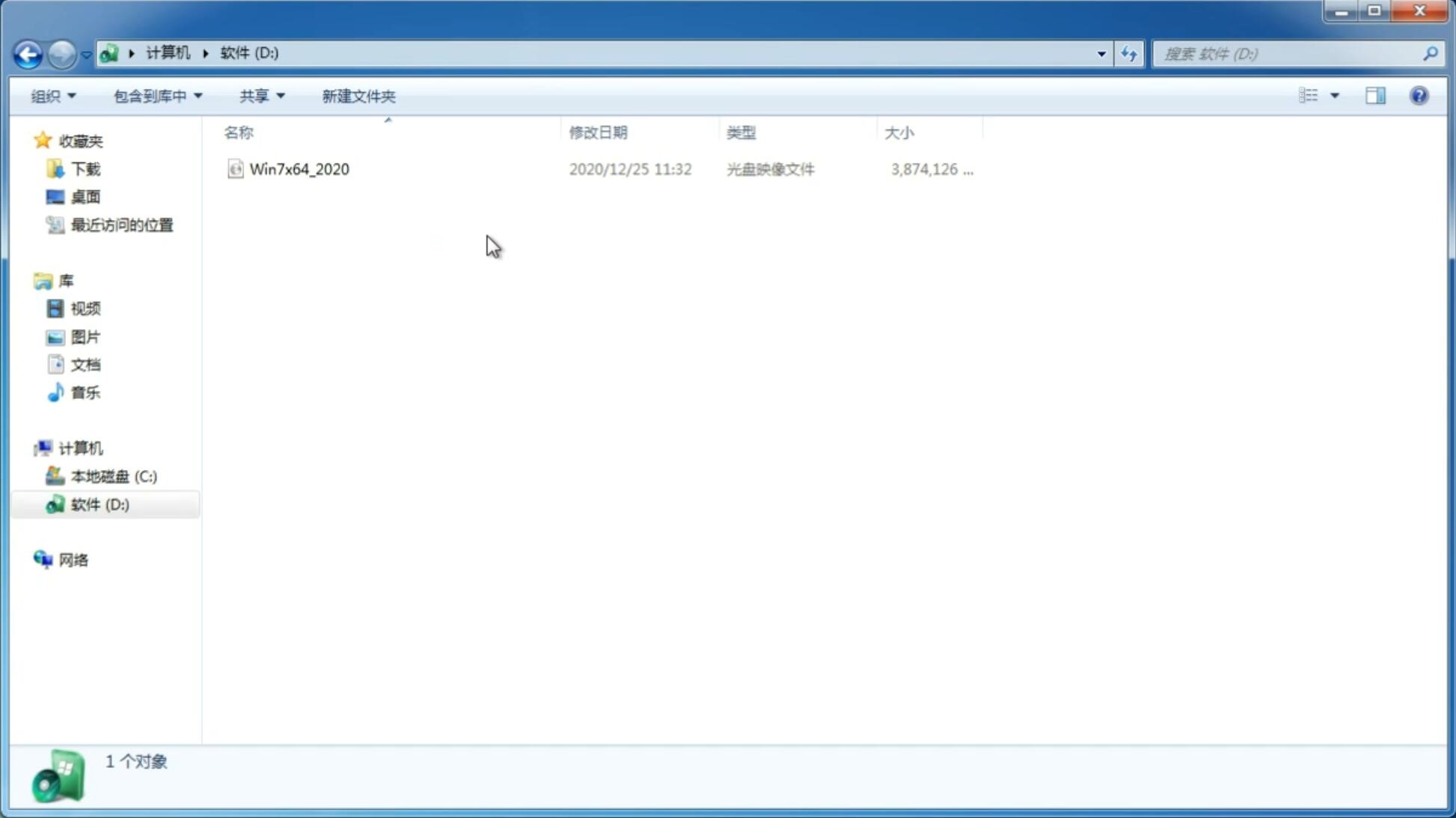This screenshot has width=1456, height=818.
Task: Click the back navigation arrow
Action: pyautogui.click(x=27, y=53)
